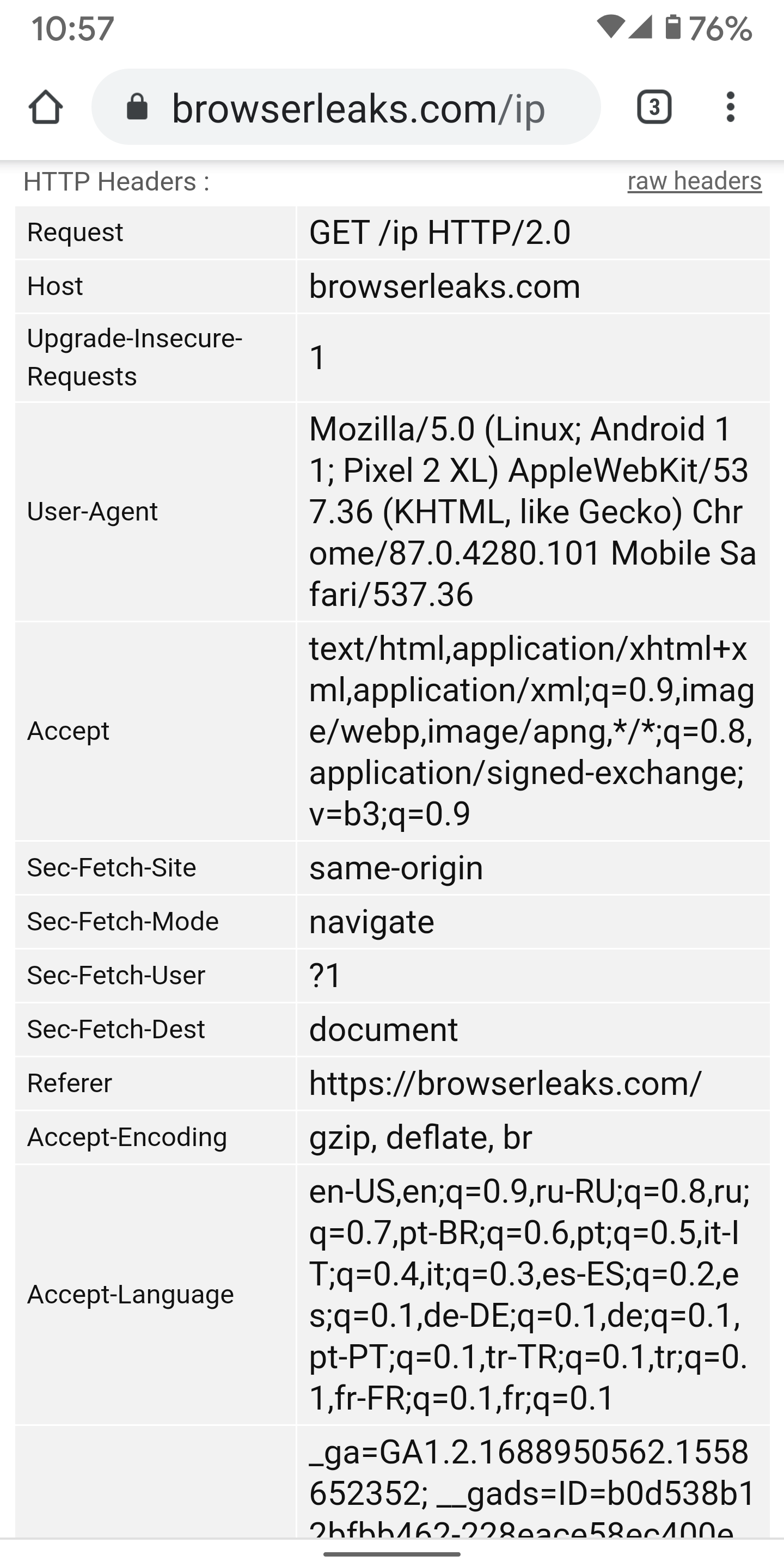This screenshot has height=1568, width=784.
Task: Tap the Accept-Encoding header label
Action: coord(127,1137)
